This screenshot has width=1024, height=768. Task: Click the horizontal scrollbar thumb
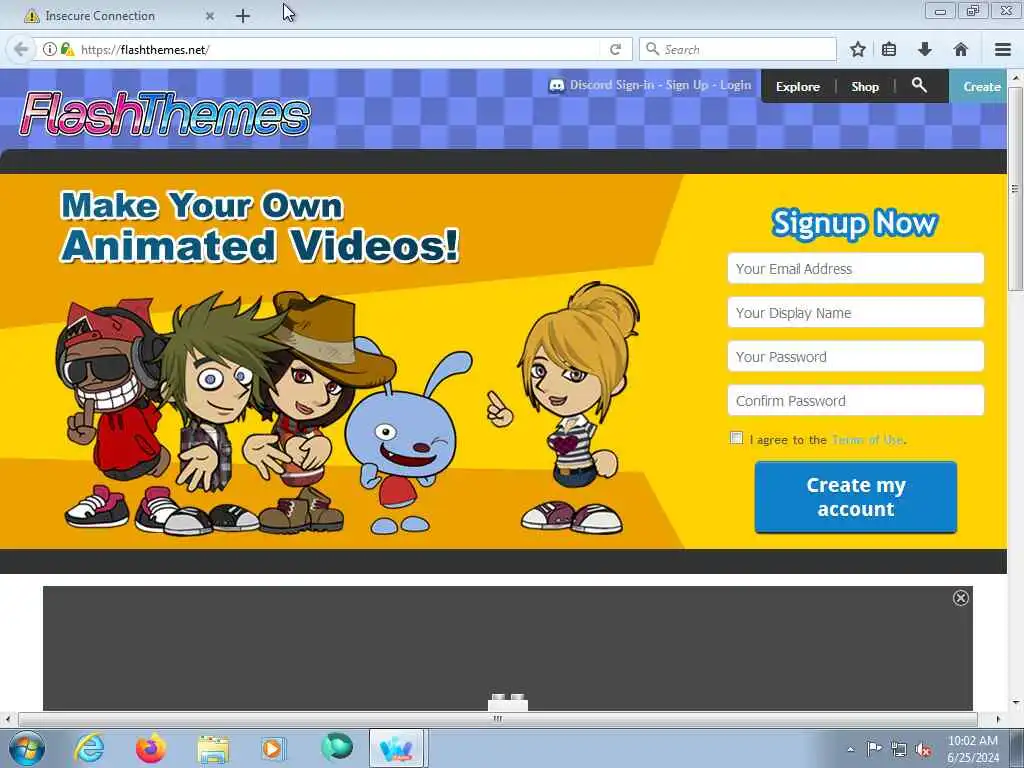[x=498, y=719]
